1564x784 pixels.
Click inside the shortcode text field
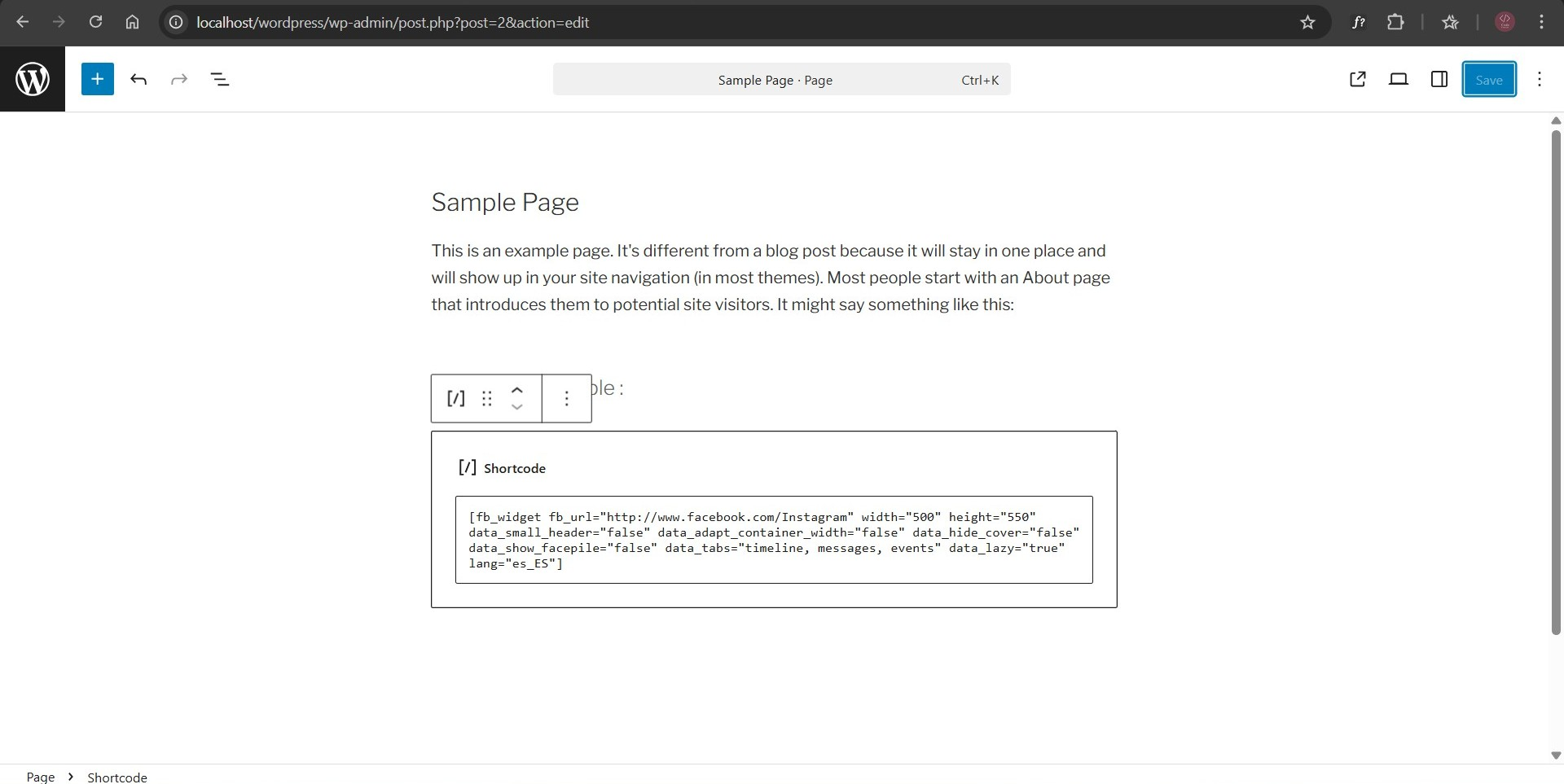[774, 539]
